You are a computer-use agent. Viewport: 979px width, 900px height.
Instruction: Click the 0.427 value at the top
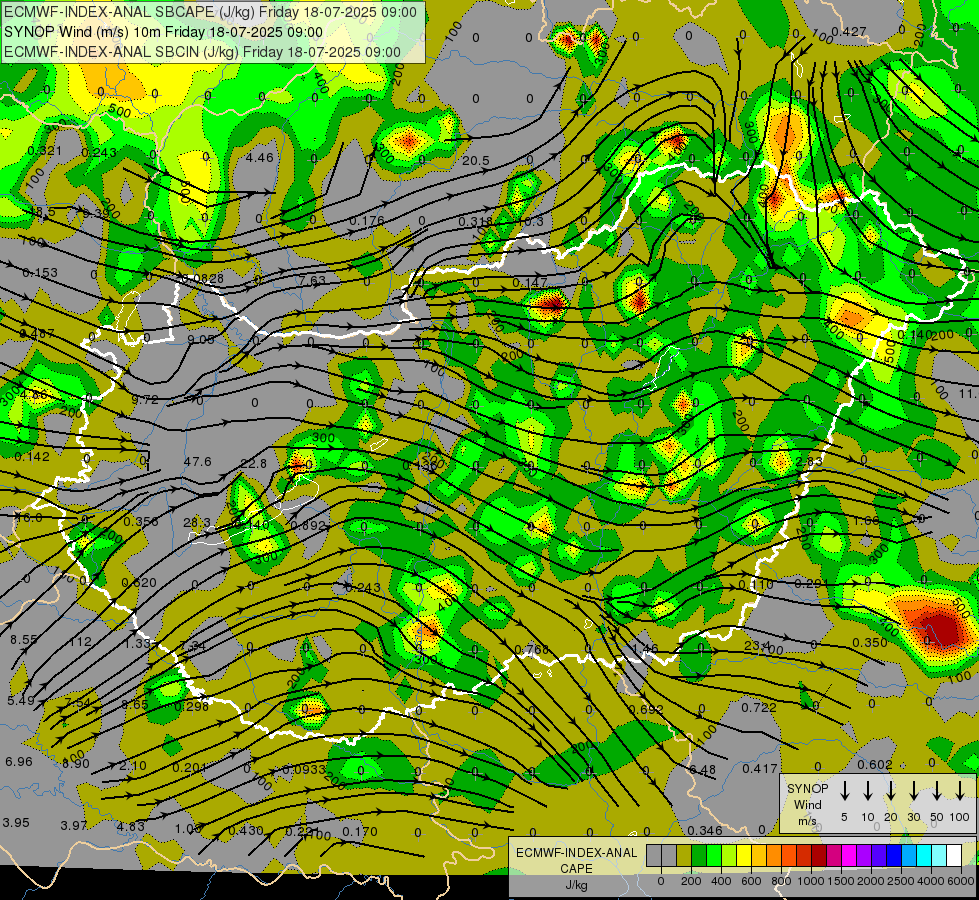[849, 31]
